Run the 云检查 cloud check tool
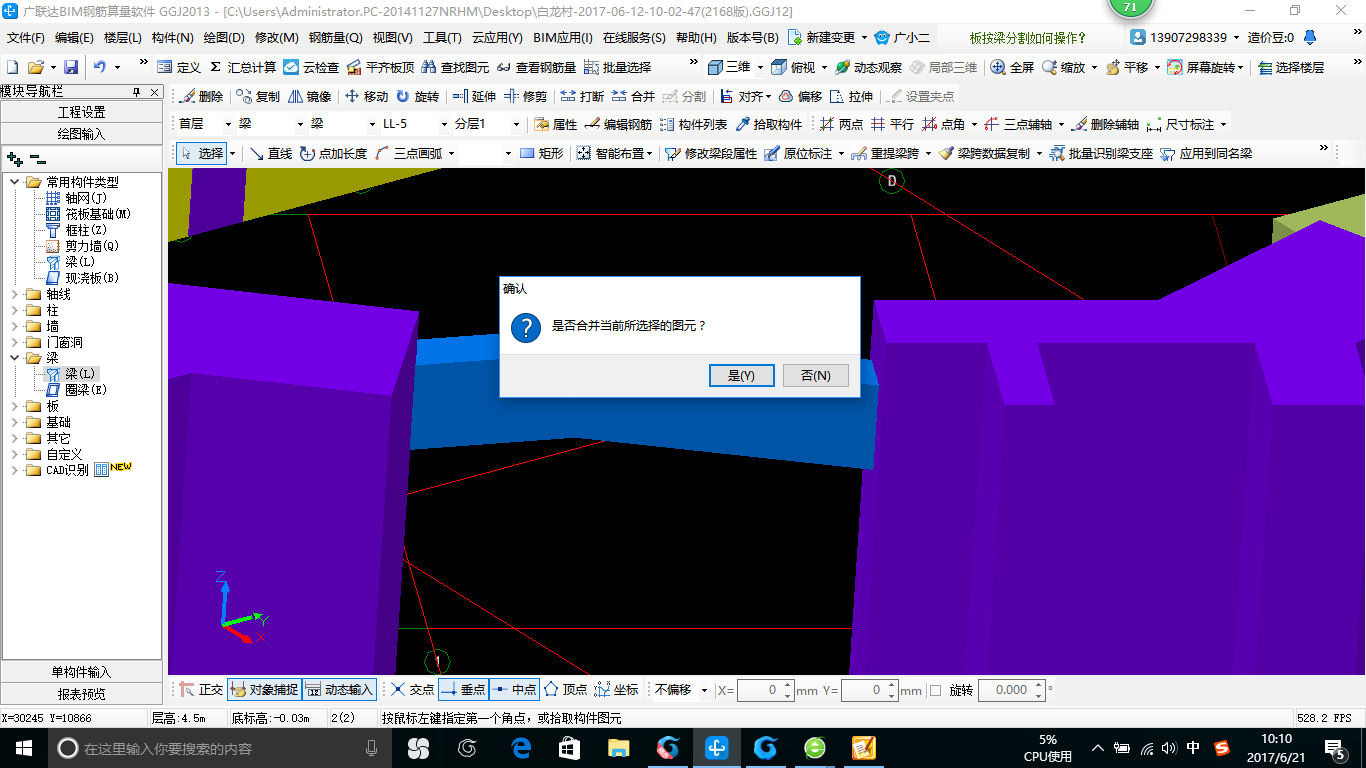 click(311, 67)
